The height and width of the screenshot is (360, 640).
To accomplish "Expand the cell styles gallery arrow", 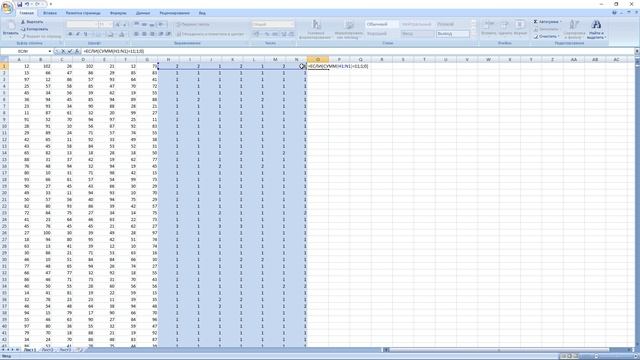I will (473, 36).
